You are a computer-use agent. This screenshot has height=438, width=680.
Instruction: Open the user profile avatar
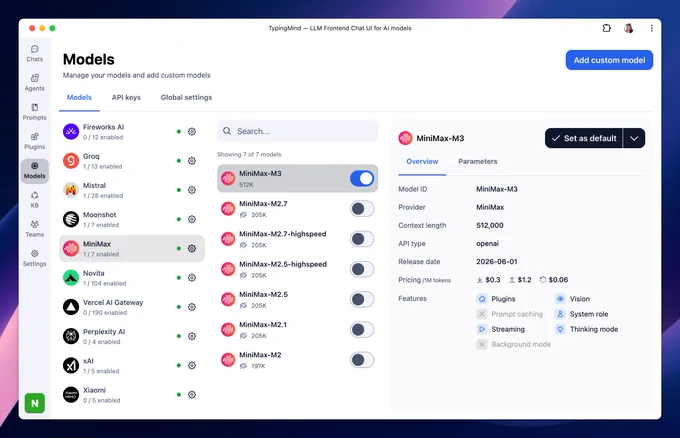click(x=629, y=28)
